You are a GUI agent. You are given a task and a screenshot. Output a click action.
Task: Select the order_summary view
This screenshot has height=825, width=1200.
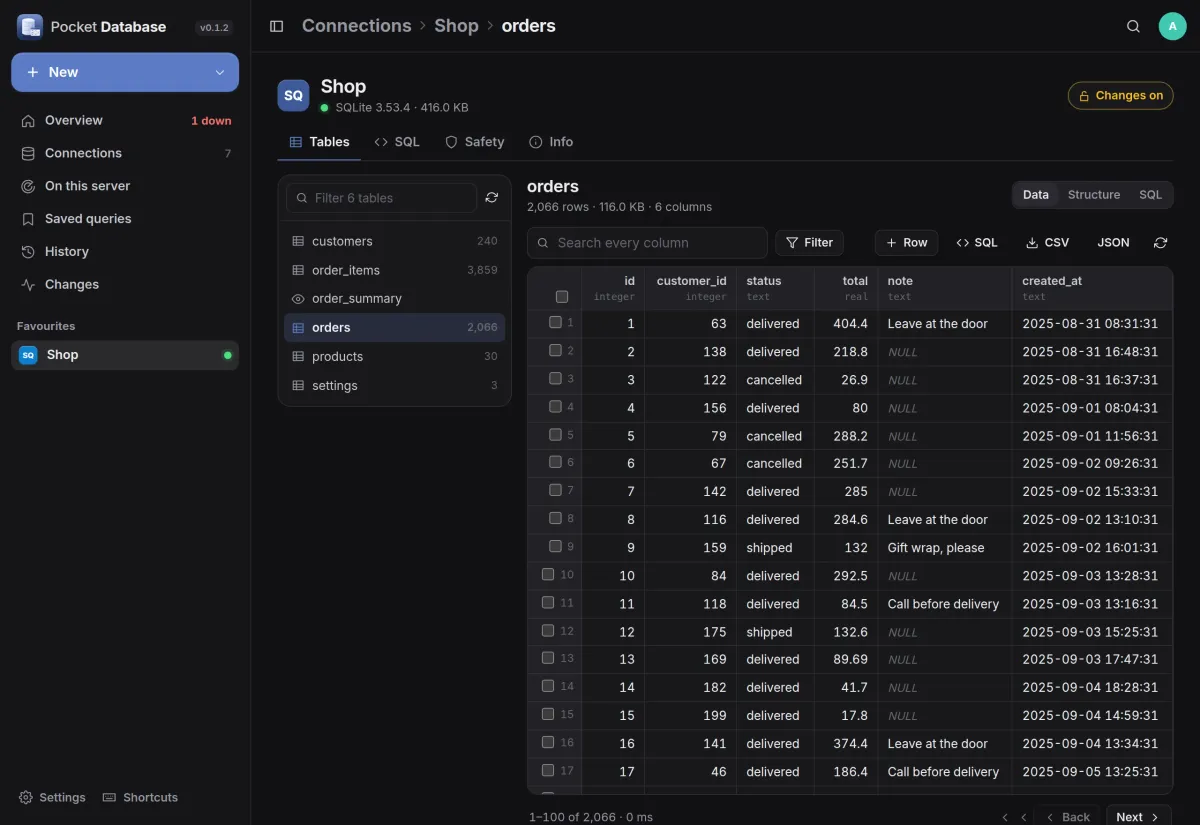coord(394,299)
